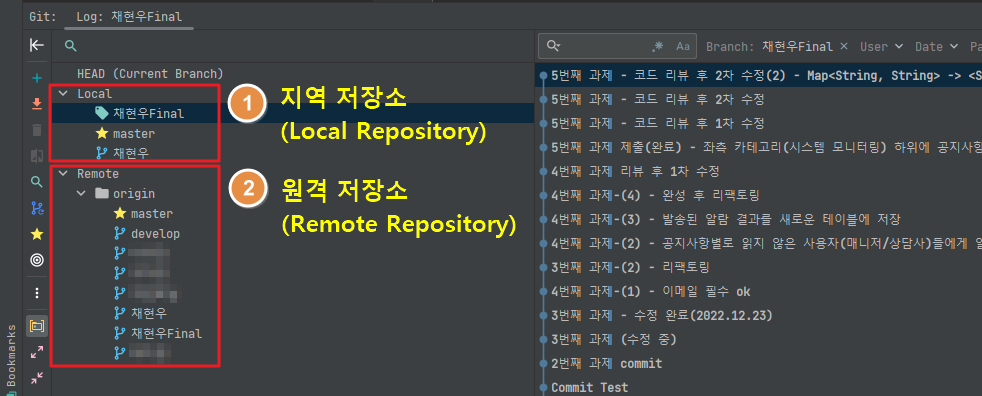Click the branch search magnifier icon
Screen dimensions: 982x396
[x=71, y=46]
